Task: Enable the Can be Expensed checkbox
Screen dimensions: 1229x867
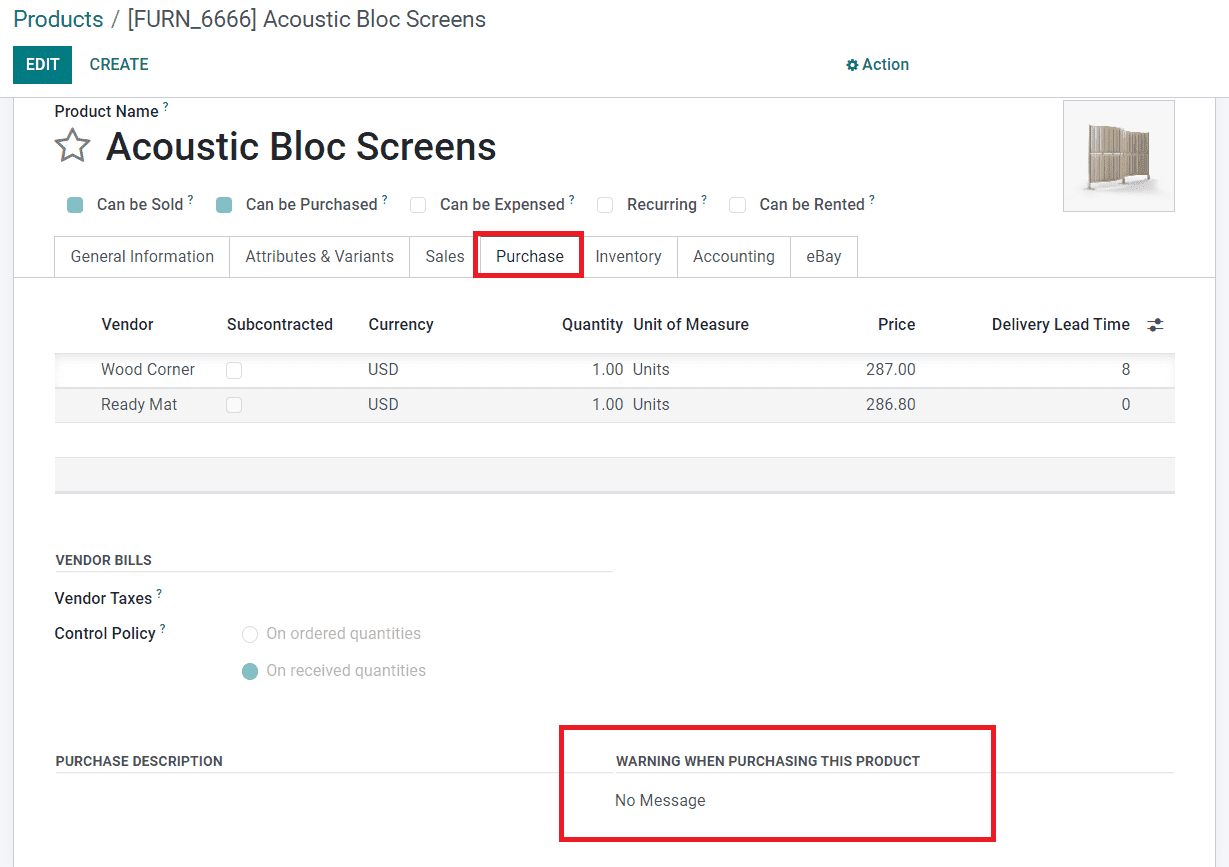Action: click(x=418, y=205)
